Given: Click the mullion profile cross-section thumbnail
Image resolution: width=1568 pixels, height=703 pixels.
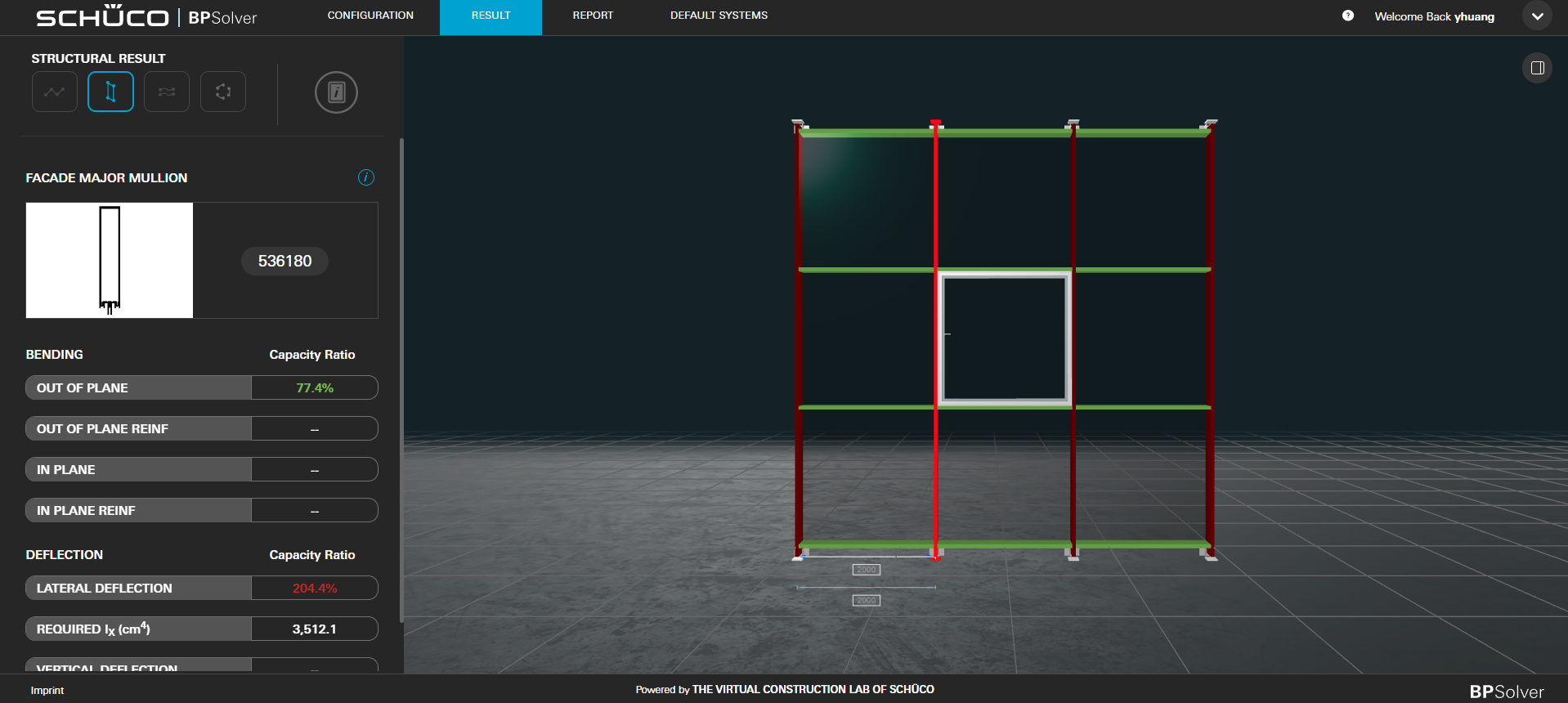Looking at the screenshot, I should pos(110,260).
